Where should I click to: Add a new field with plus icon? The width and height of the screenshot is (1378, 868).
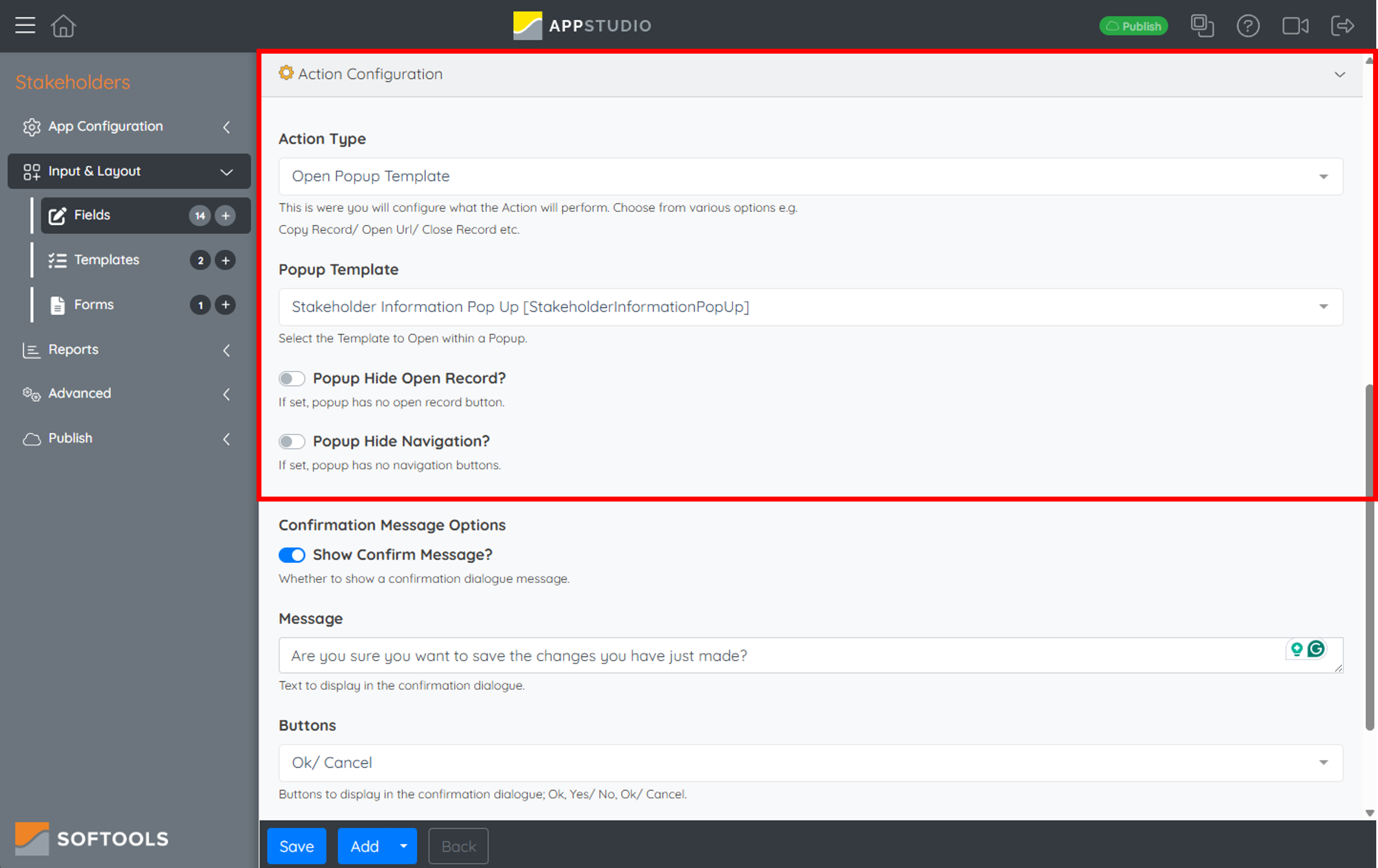[226, 216]
